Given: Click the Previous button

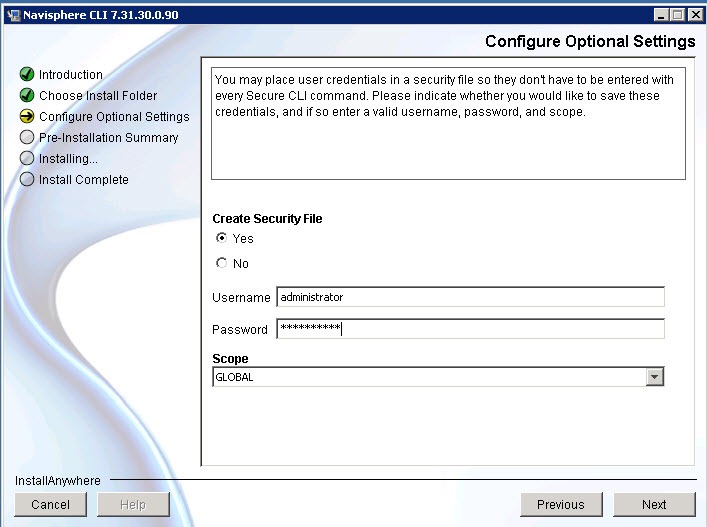Looking at the screenshot, I should tap(560, 504).
